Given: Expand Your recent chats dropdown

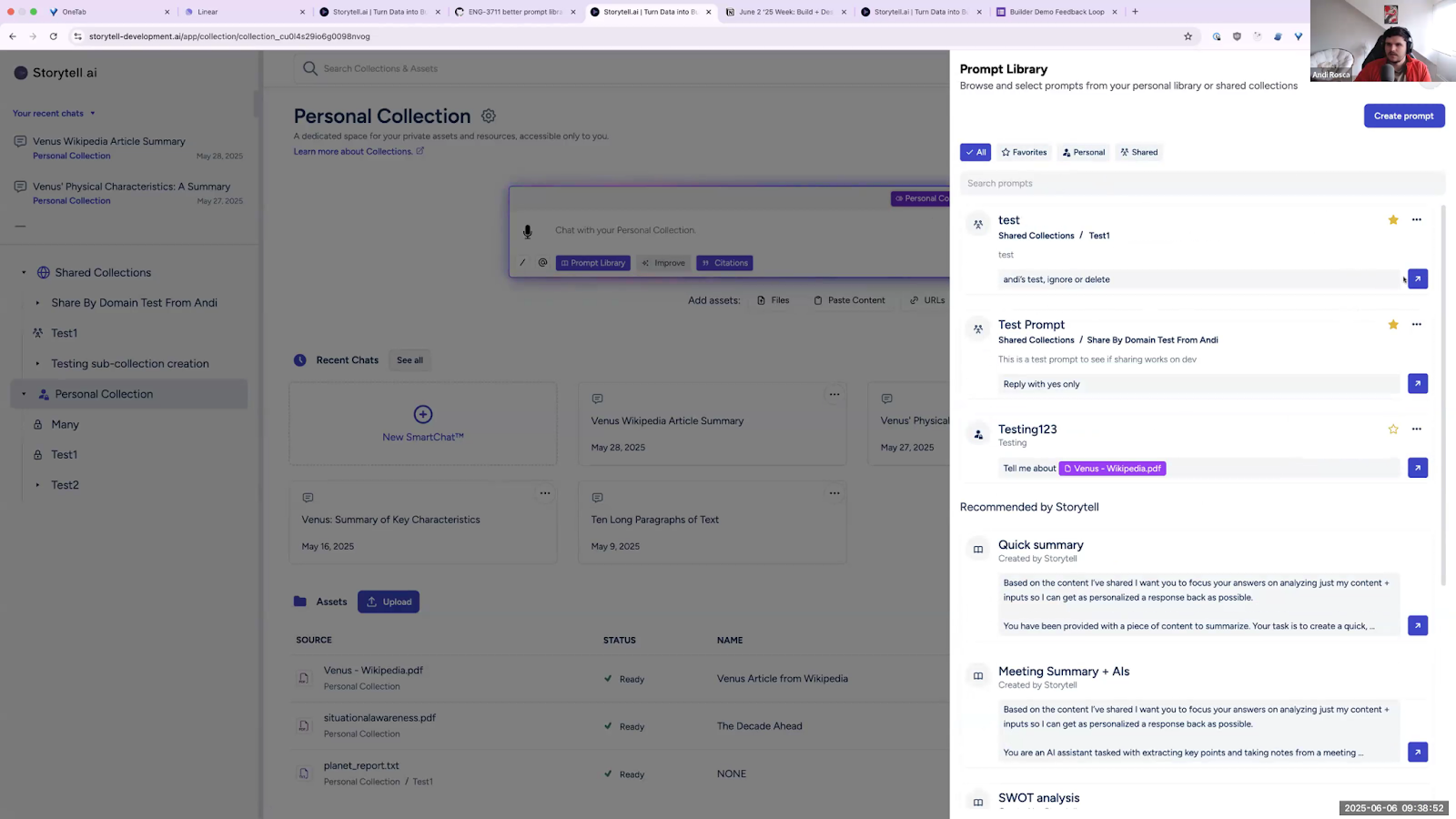Looking at the screenshot, I should click(54, 113).
